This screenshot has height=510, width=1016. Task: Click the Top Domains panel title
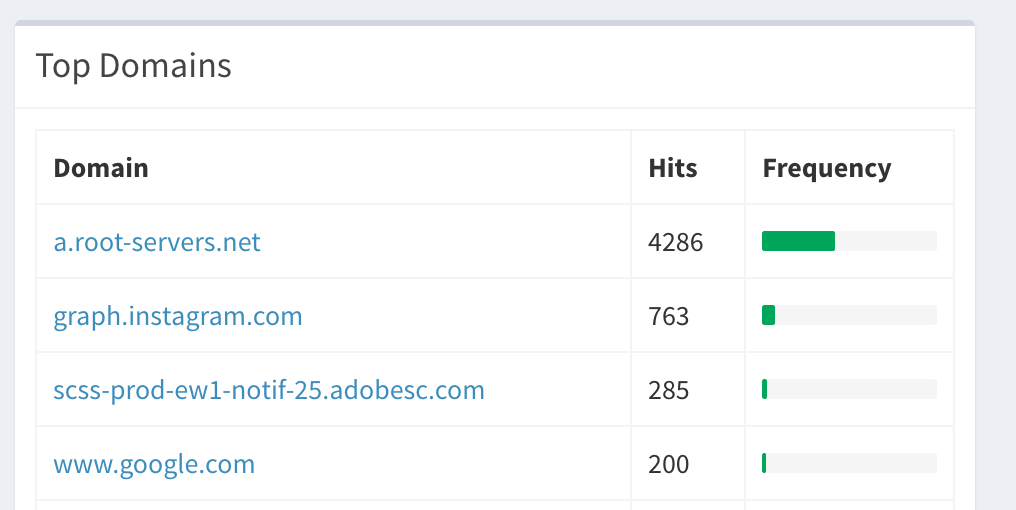134,66
